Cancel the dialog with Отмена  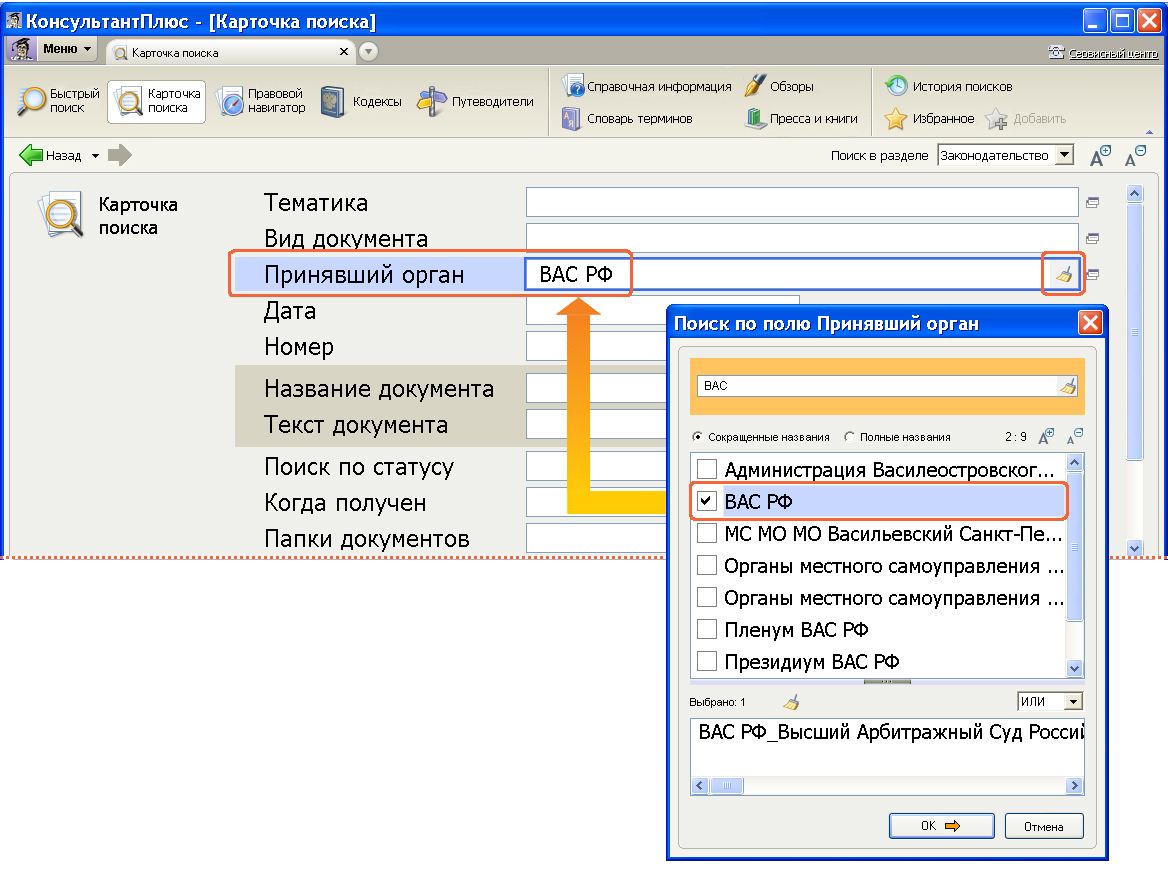1044,826
